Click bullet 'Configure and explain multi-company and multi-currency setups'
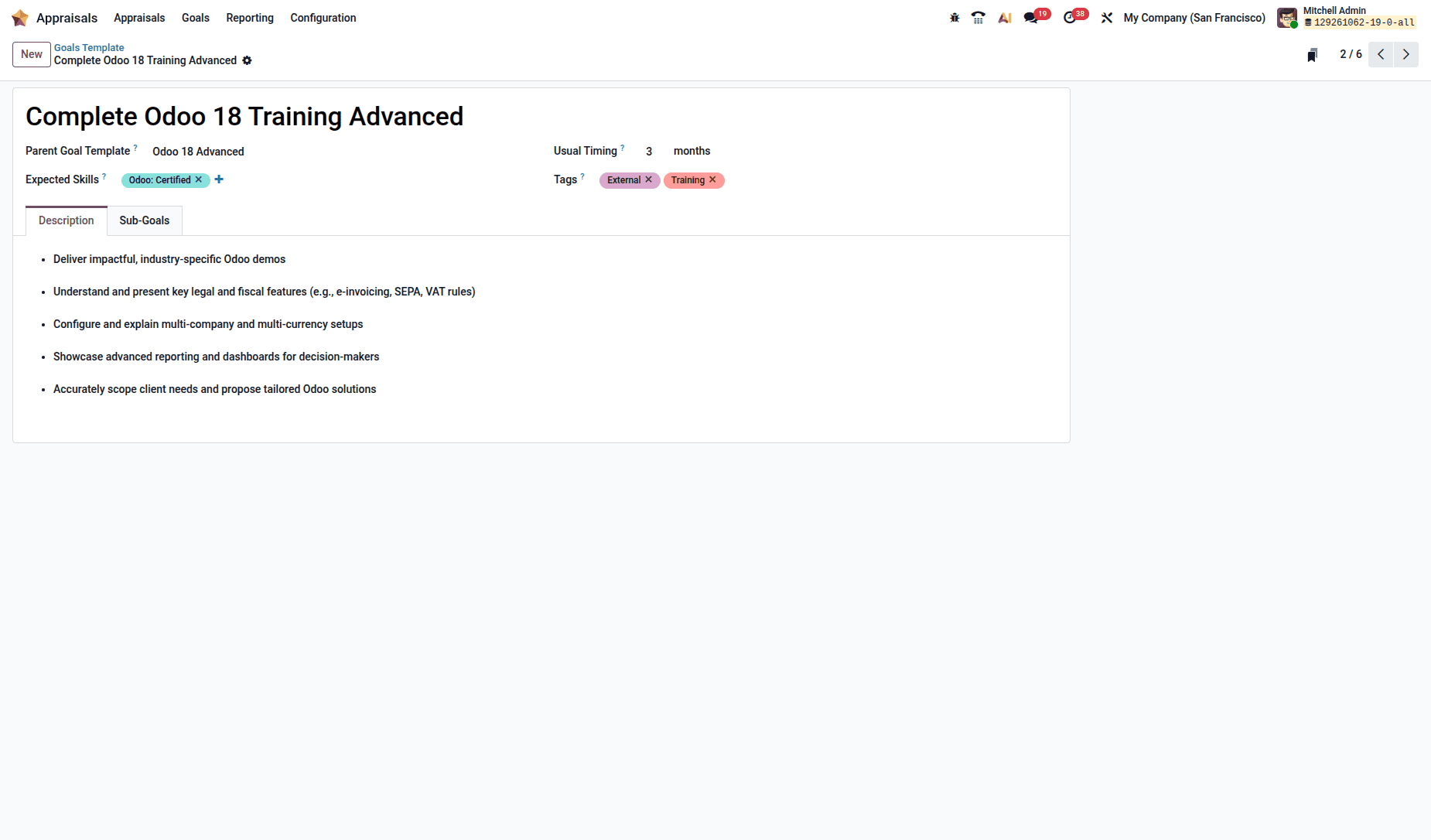Viewport: 1431px width, 840px height. pyautogui.click(x=208, y=324)
